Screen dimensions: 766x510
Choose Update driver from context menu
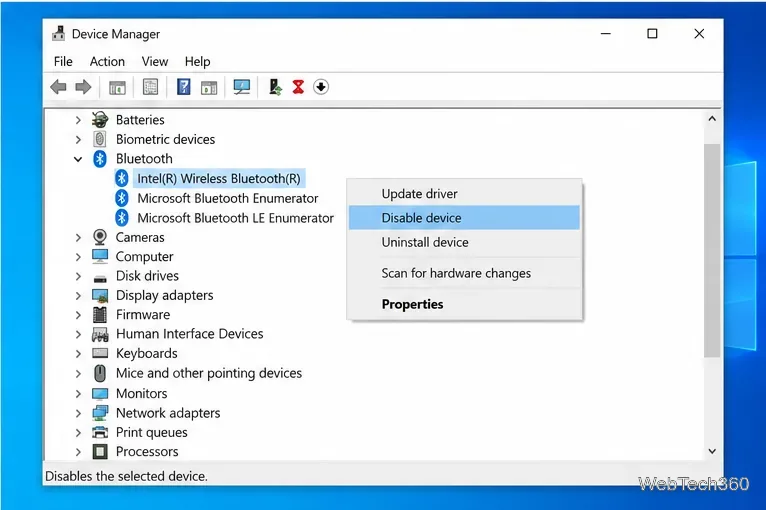pos(464,194)
